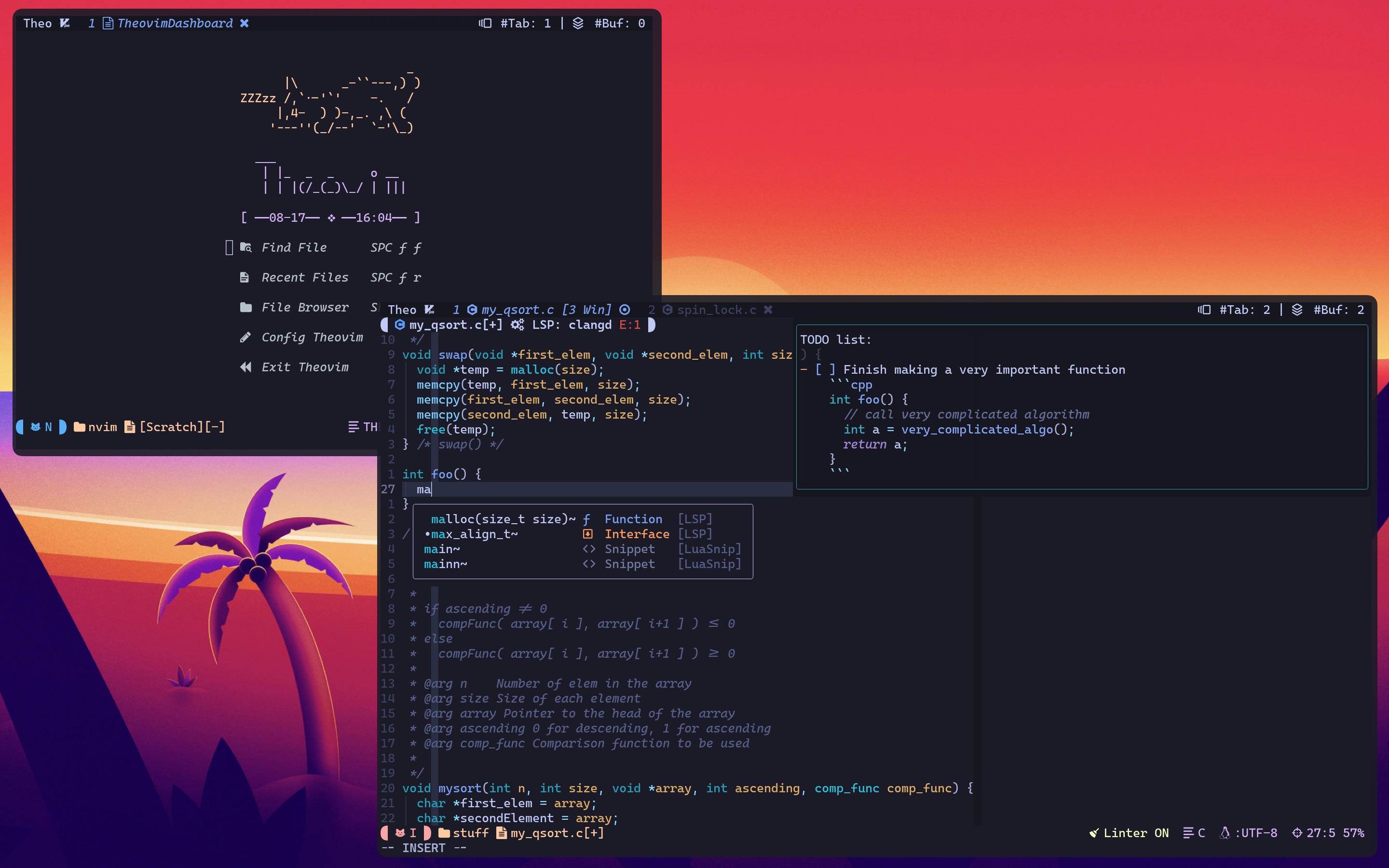Select Config Theovim on the dashboard
Screen dimensions: 1389x868
(x=301, y=337)
